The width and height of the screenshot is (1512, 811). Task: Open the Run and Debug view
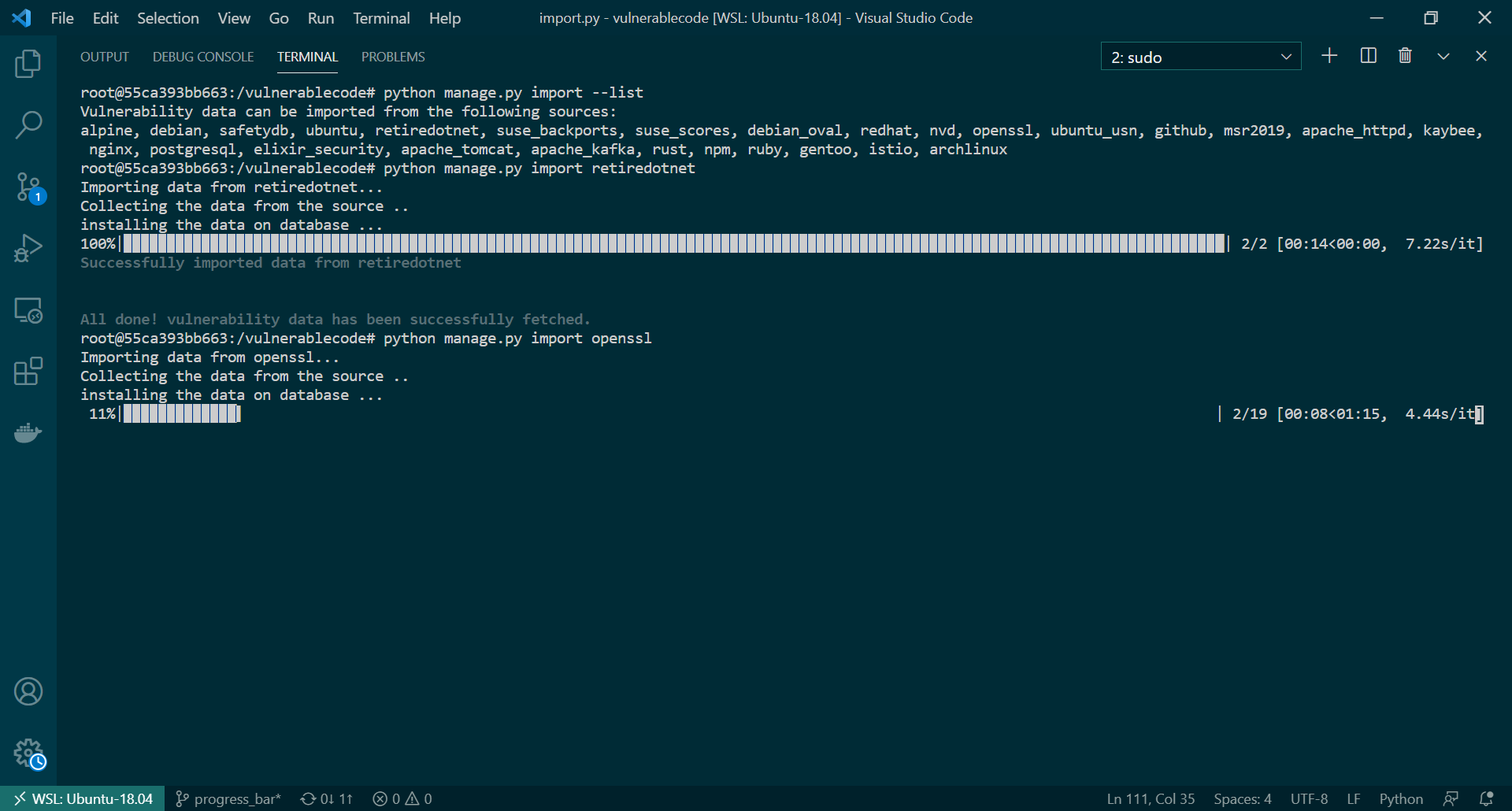[x=28, y=248]
